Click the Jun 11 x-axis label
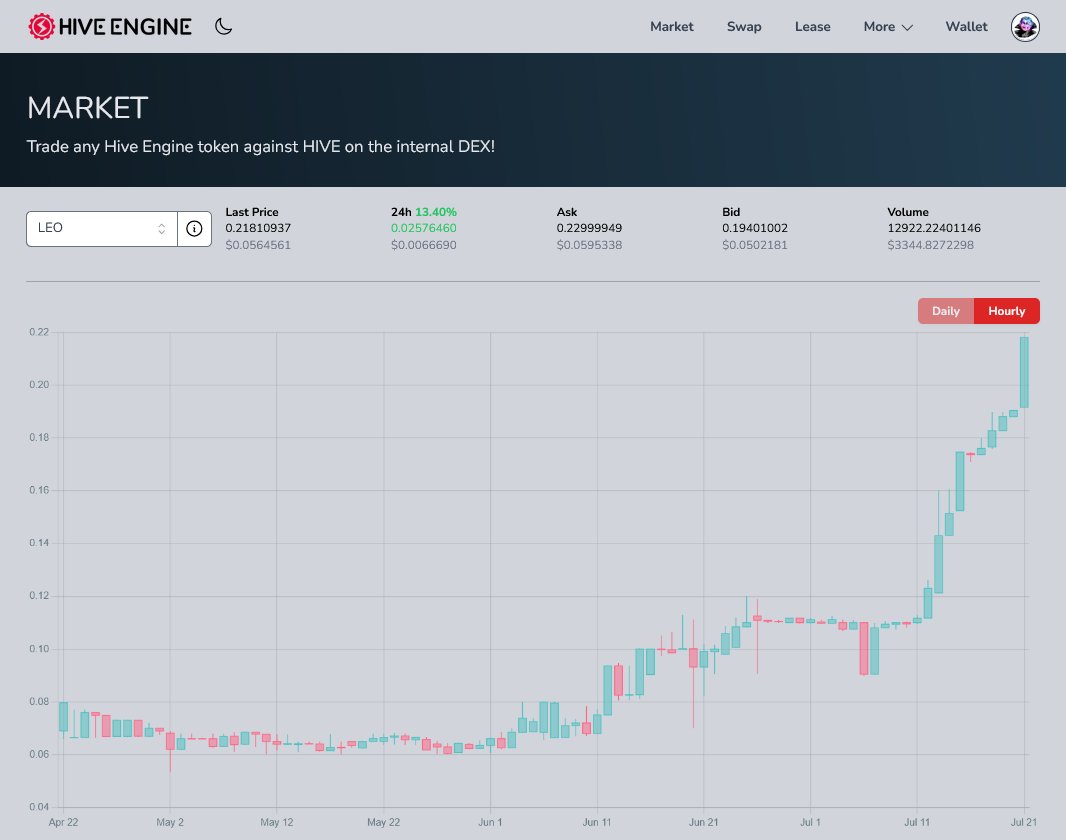 pos(597,822)
